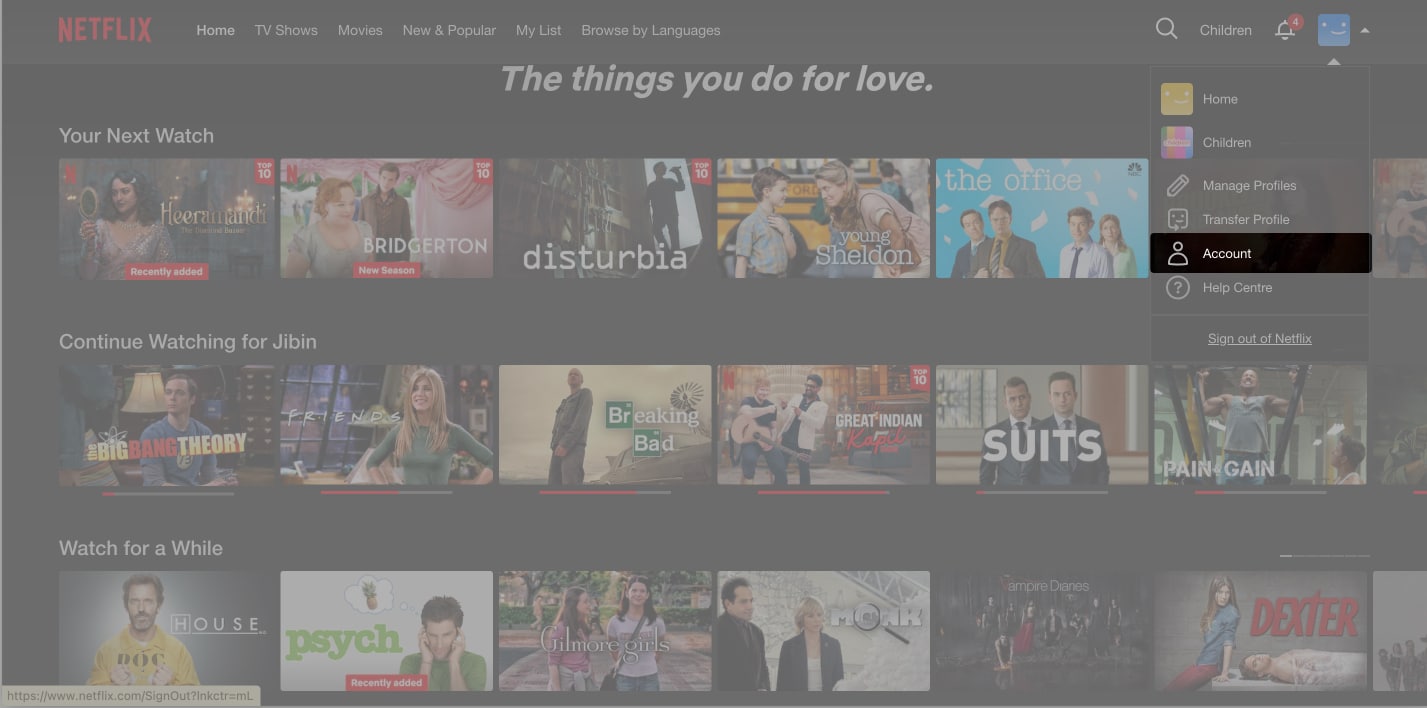Select the yellow Home profile avatar
Image resolution: width=1427 pixels, height=708 pixels.
[x=1177, y=99]
